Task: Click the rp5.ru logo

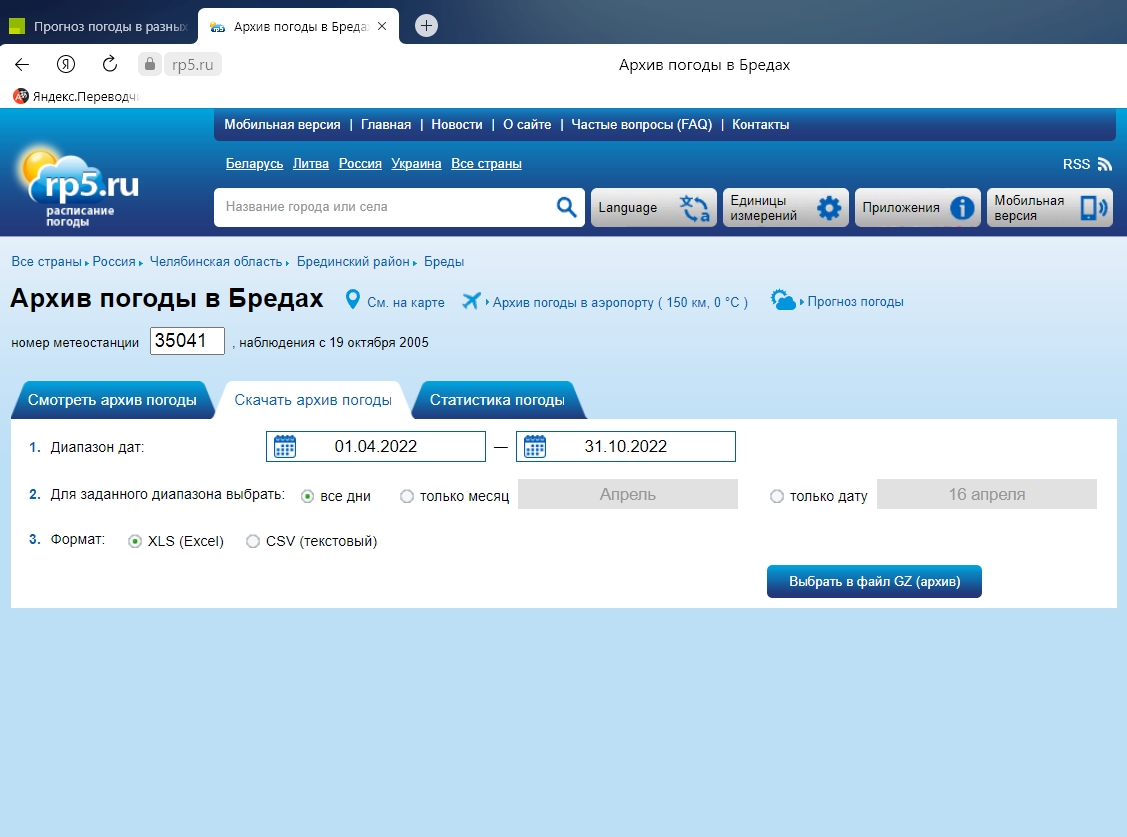Action: coord(78,187)
